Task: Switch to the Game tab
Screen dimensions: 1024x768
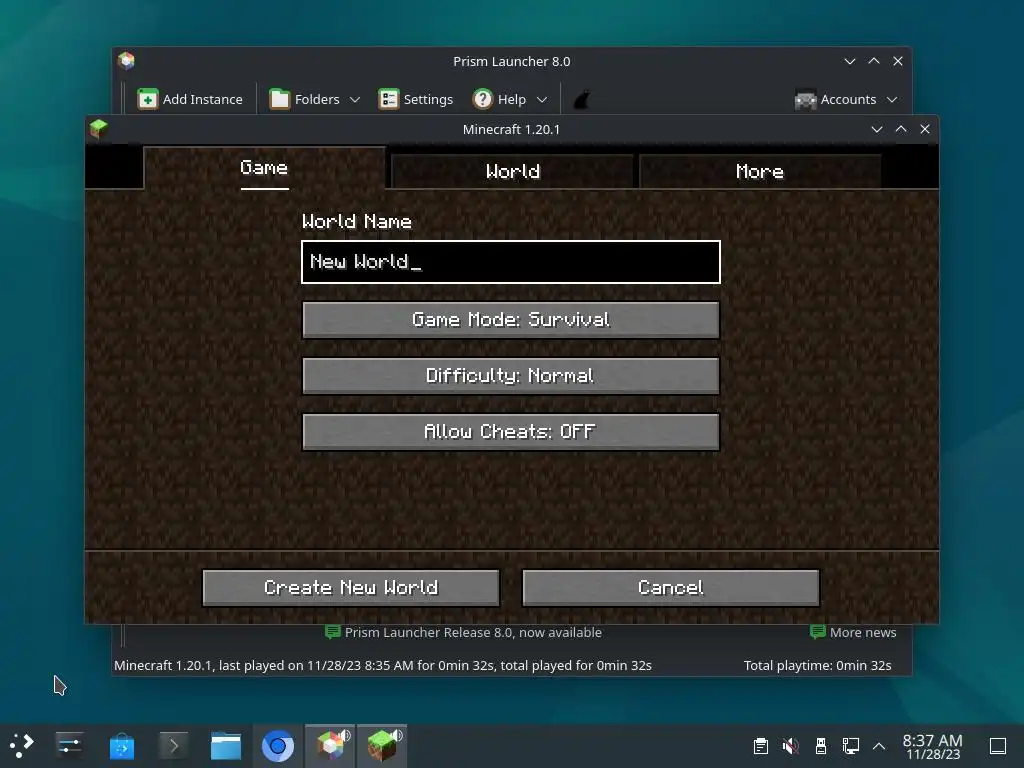Action: pos(264,168)
